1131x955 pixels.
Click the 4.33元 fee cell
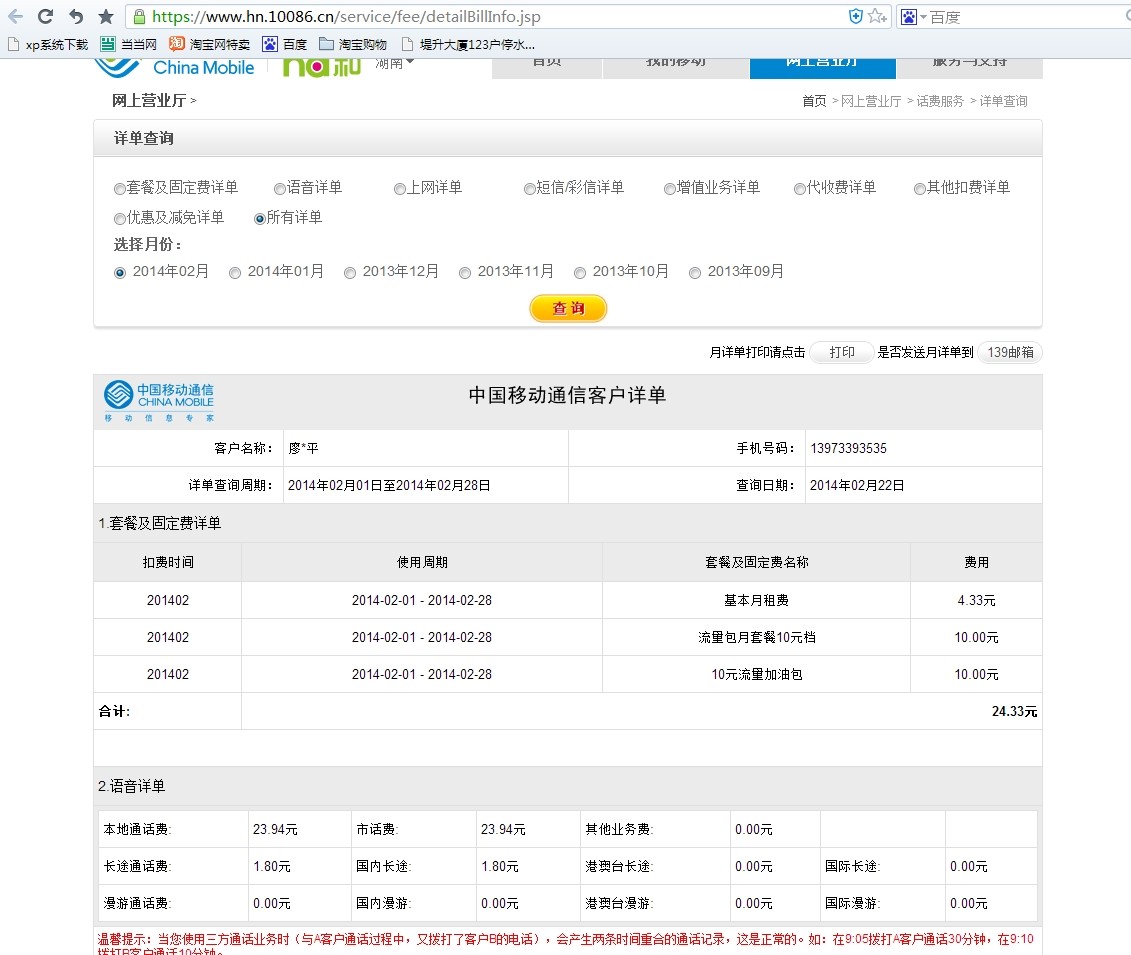[x=976, y=600]
